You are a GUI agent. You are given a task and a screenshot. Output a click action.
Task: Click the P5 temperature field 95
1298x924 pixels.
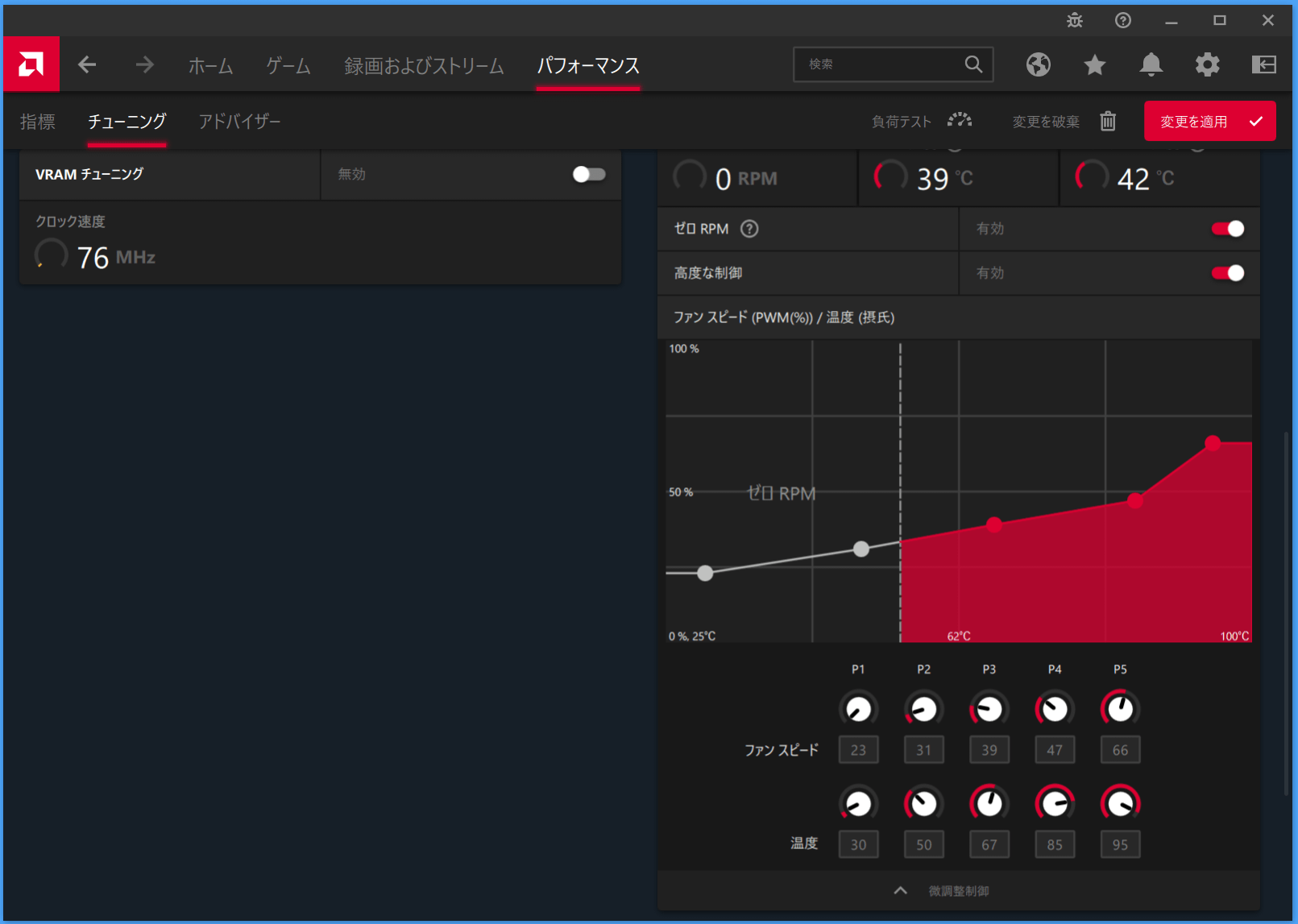click(x=1121, y=844)
